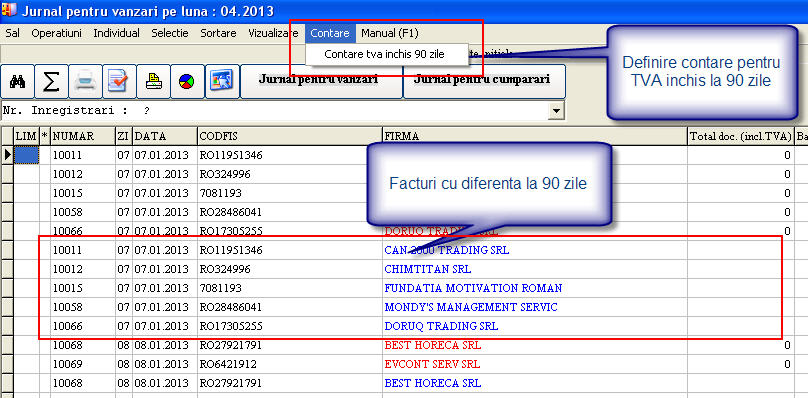Click number 10015 in the FUNDATIA MOTIVATION row
Screen dimensions: 808x398
pos(68,288)
